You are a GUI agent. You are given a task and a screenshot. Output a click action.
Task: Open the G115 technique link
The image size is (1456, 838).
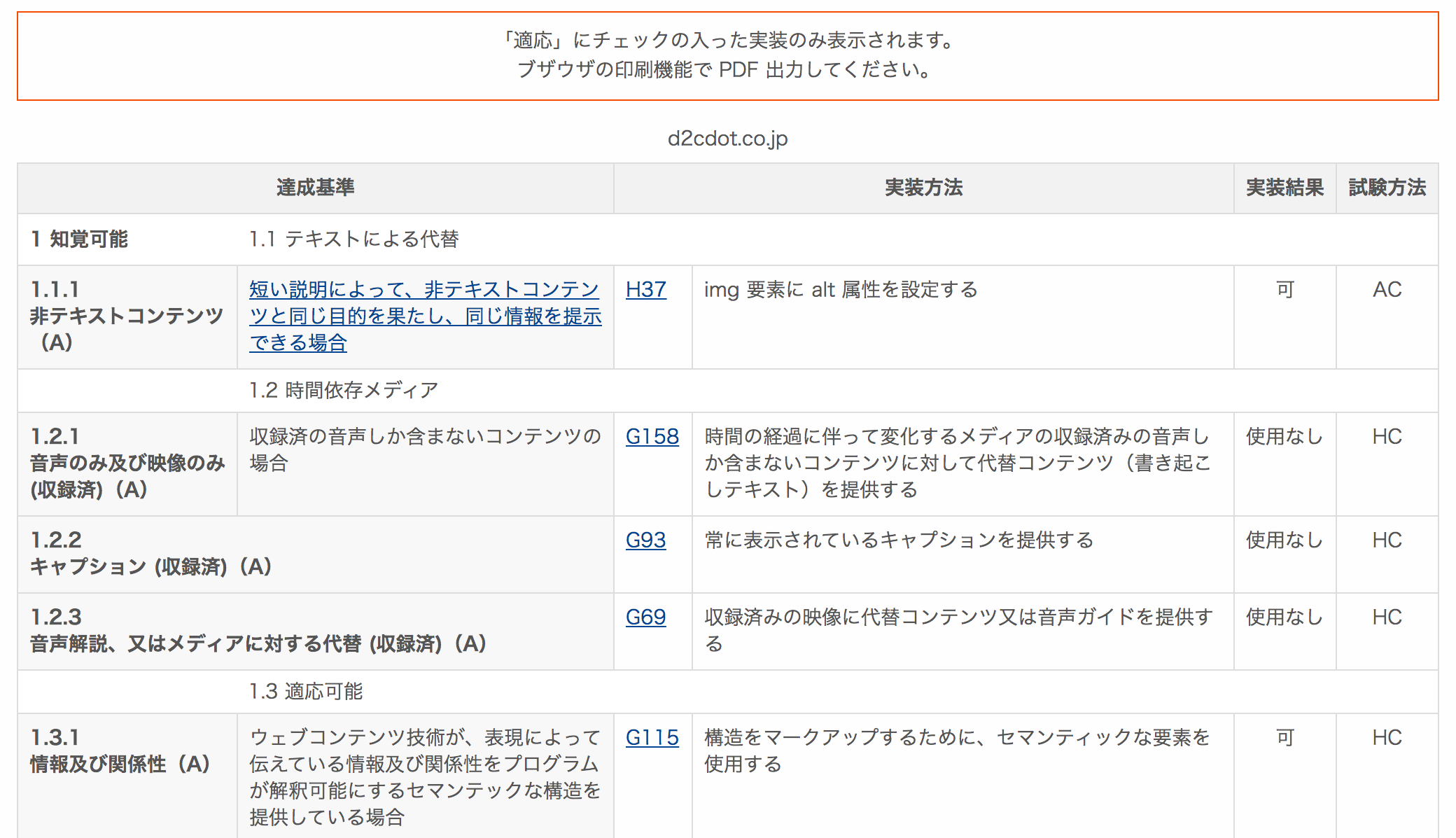pyautogui.click(x=652, y=737)
